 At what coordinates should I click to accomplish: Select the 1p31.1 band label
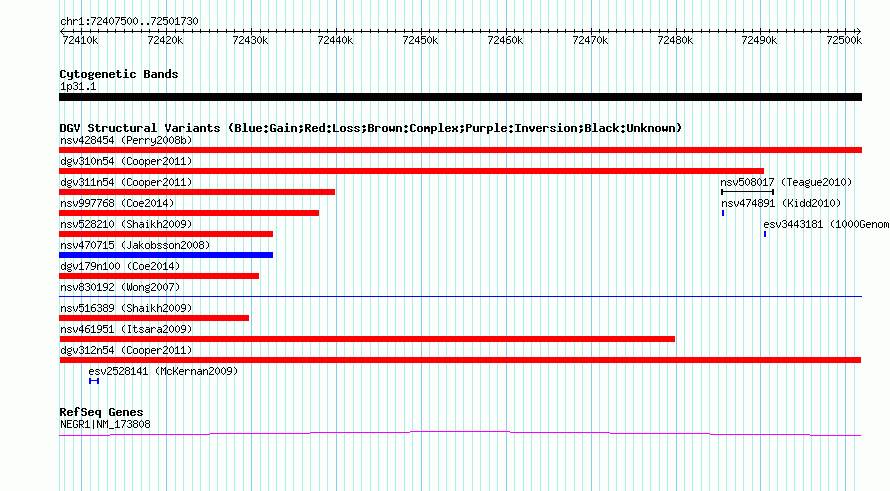pos(78,87)
